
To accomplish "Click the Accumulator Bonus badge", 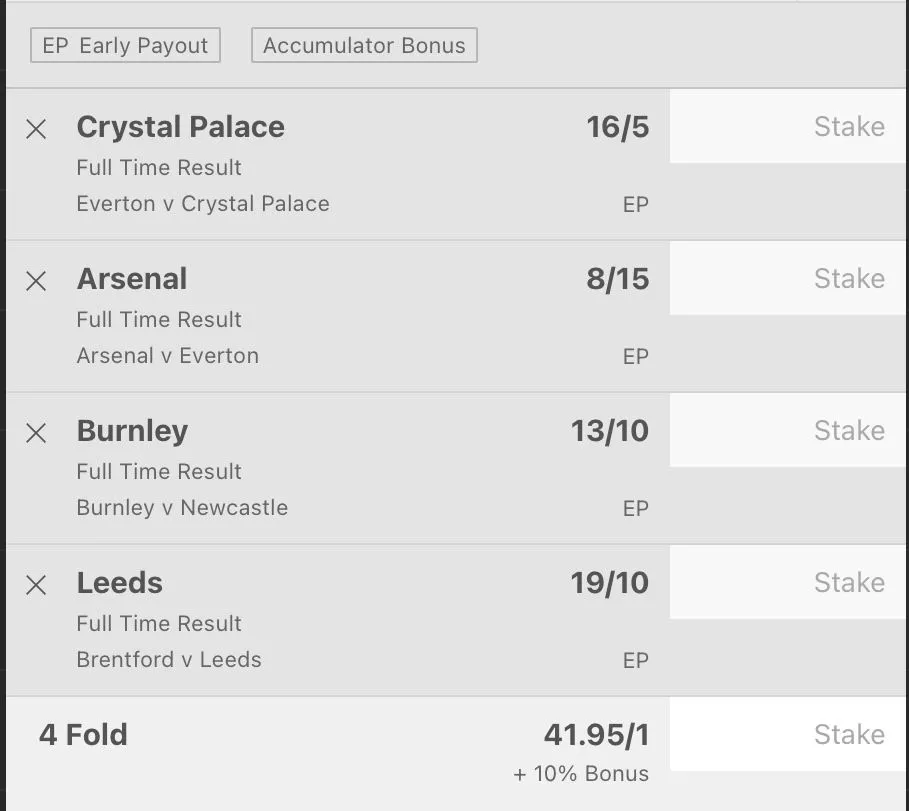I will tap(364, 45).
